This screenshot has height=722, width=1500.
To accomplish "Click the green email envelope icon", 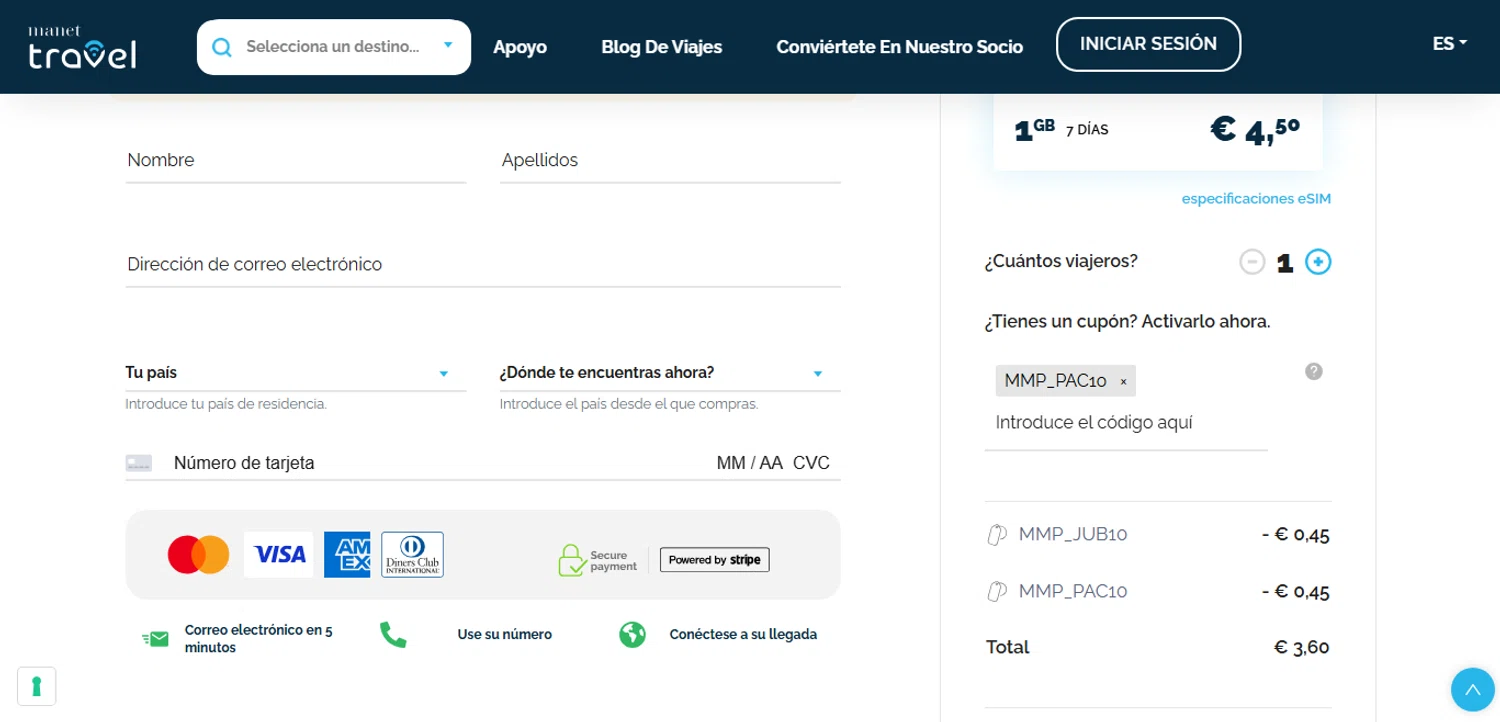I will [155, 638].
